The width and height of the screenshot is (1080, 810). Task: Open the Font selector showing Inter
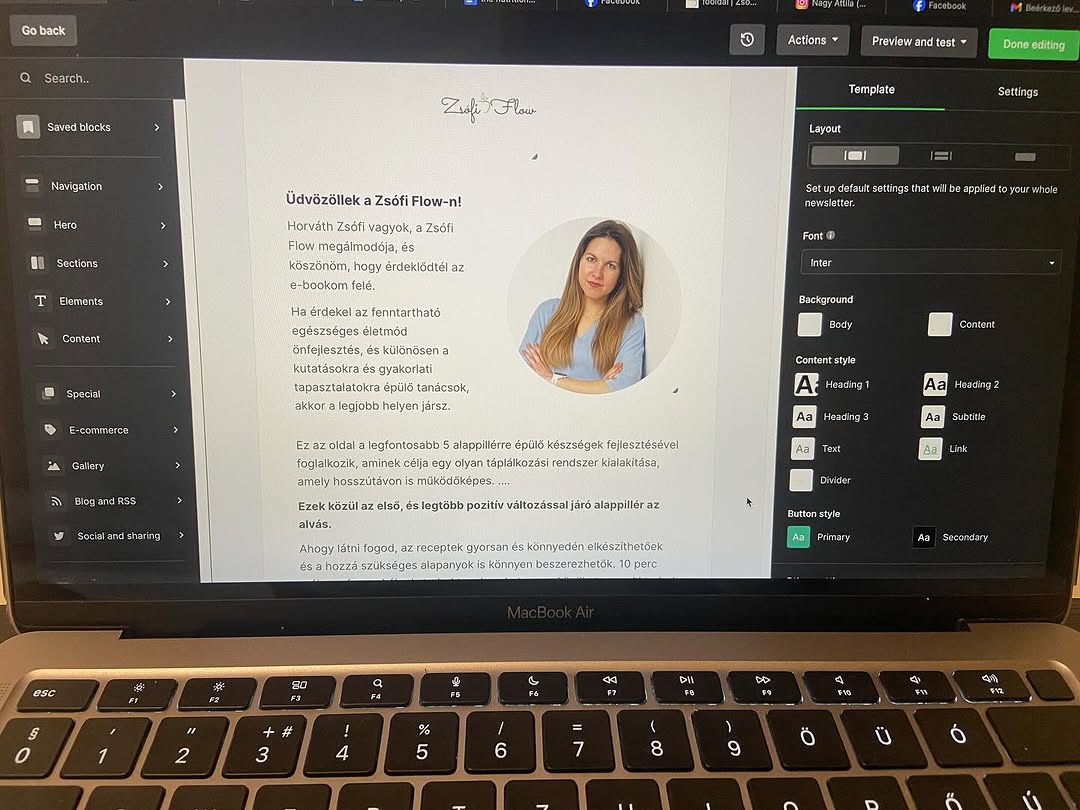coord(930,262)
